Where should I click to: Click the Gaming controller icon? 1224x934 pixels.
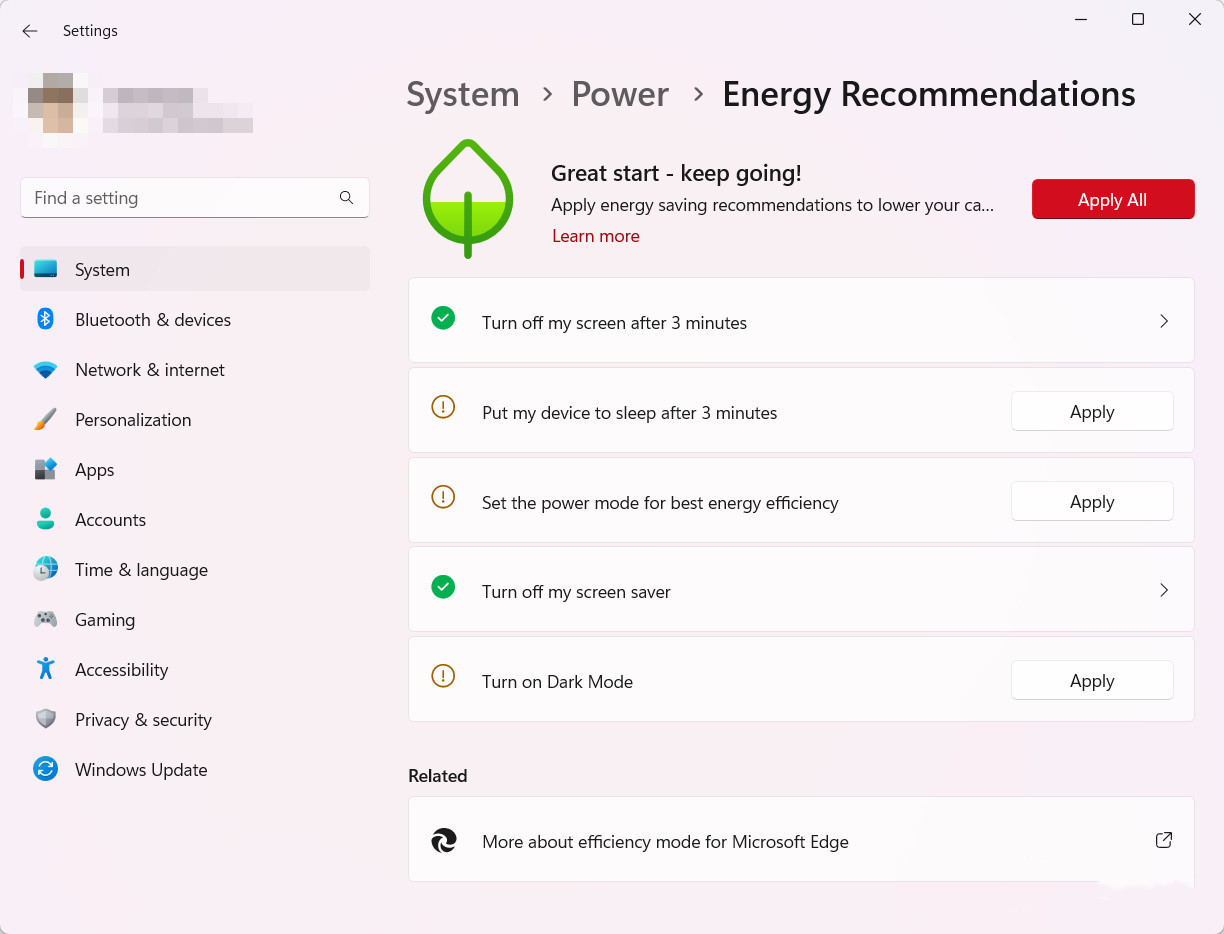45,620
